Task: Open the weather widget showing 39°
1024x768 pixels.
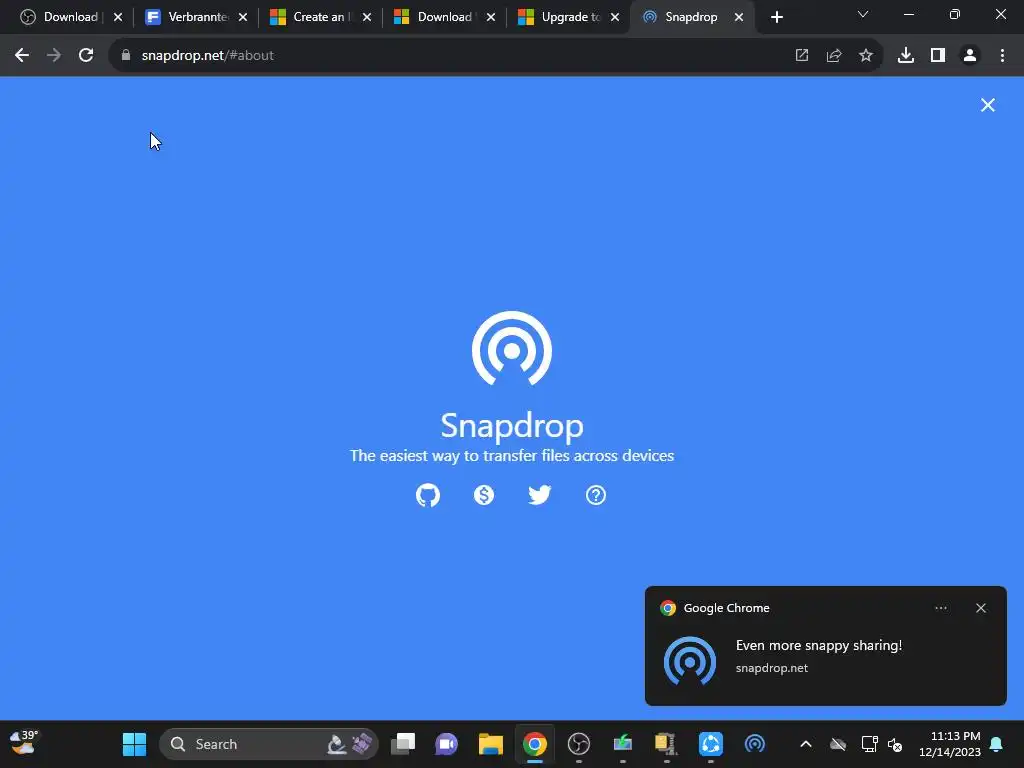Action: click(24, 743)
